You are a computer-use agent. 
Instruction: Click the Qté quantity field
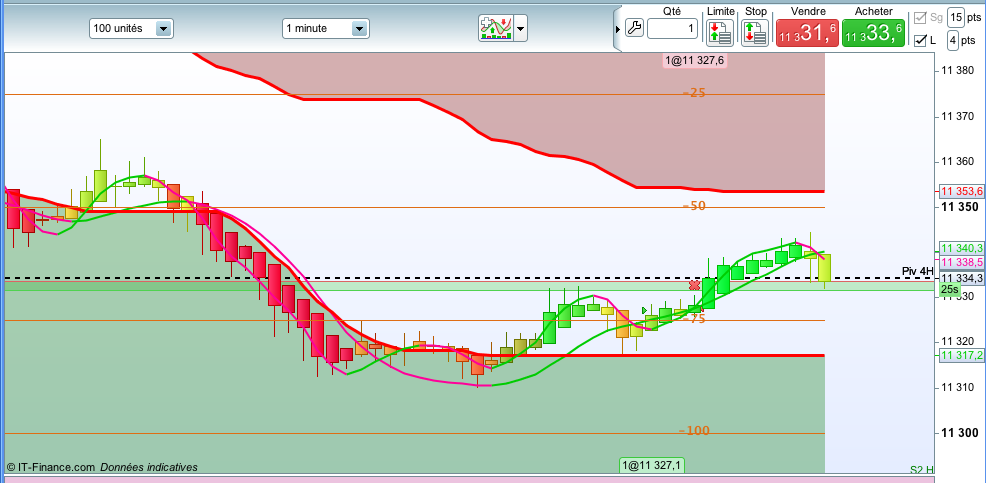672,28
